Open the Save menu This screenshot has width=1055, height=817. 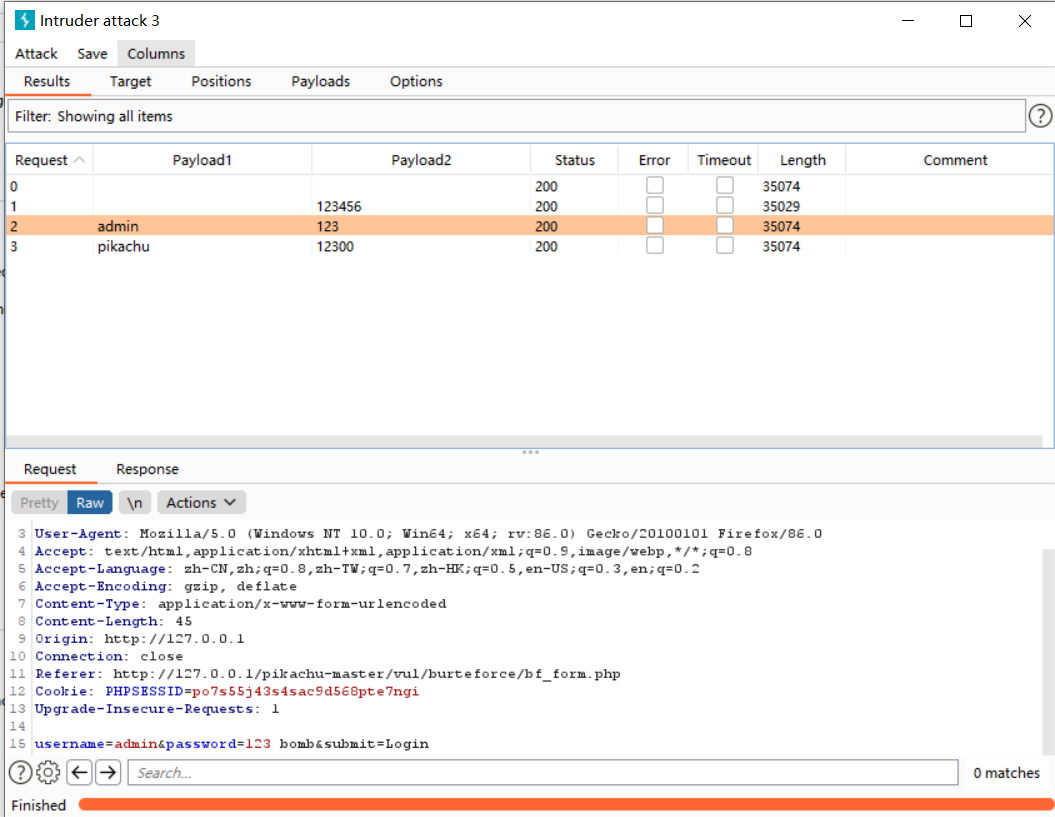click(92, 54)
